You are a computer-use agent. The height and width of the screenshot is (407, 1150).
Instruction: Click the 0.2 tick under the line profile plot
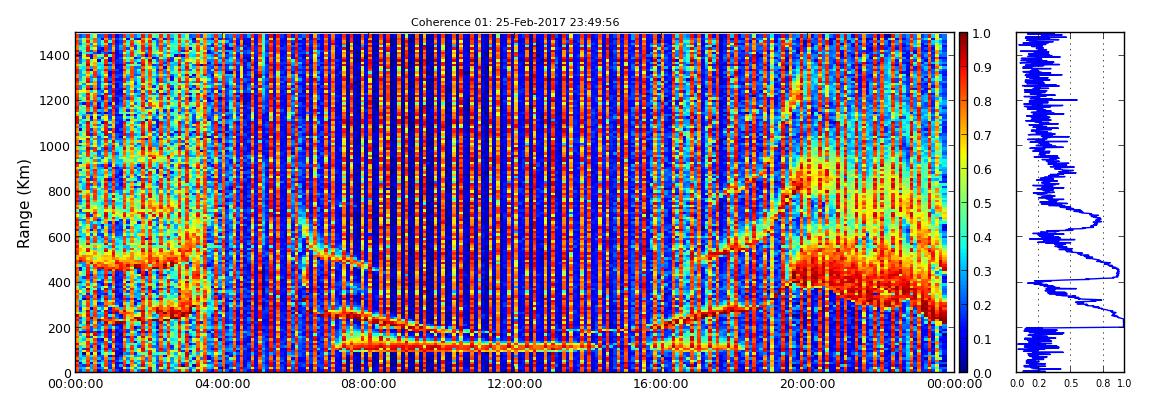[x=1038, y=384]
